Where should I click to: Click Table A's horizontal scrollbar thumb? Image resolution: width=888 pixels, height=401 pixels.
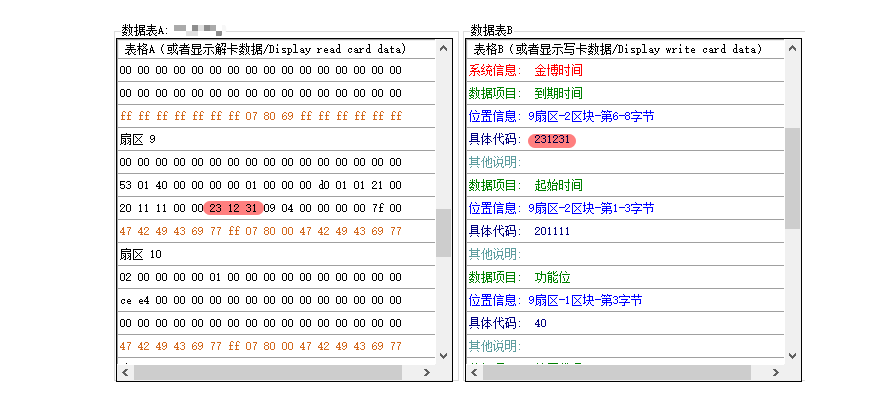[268, 372]
